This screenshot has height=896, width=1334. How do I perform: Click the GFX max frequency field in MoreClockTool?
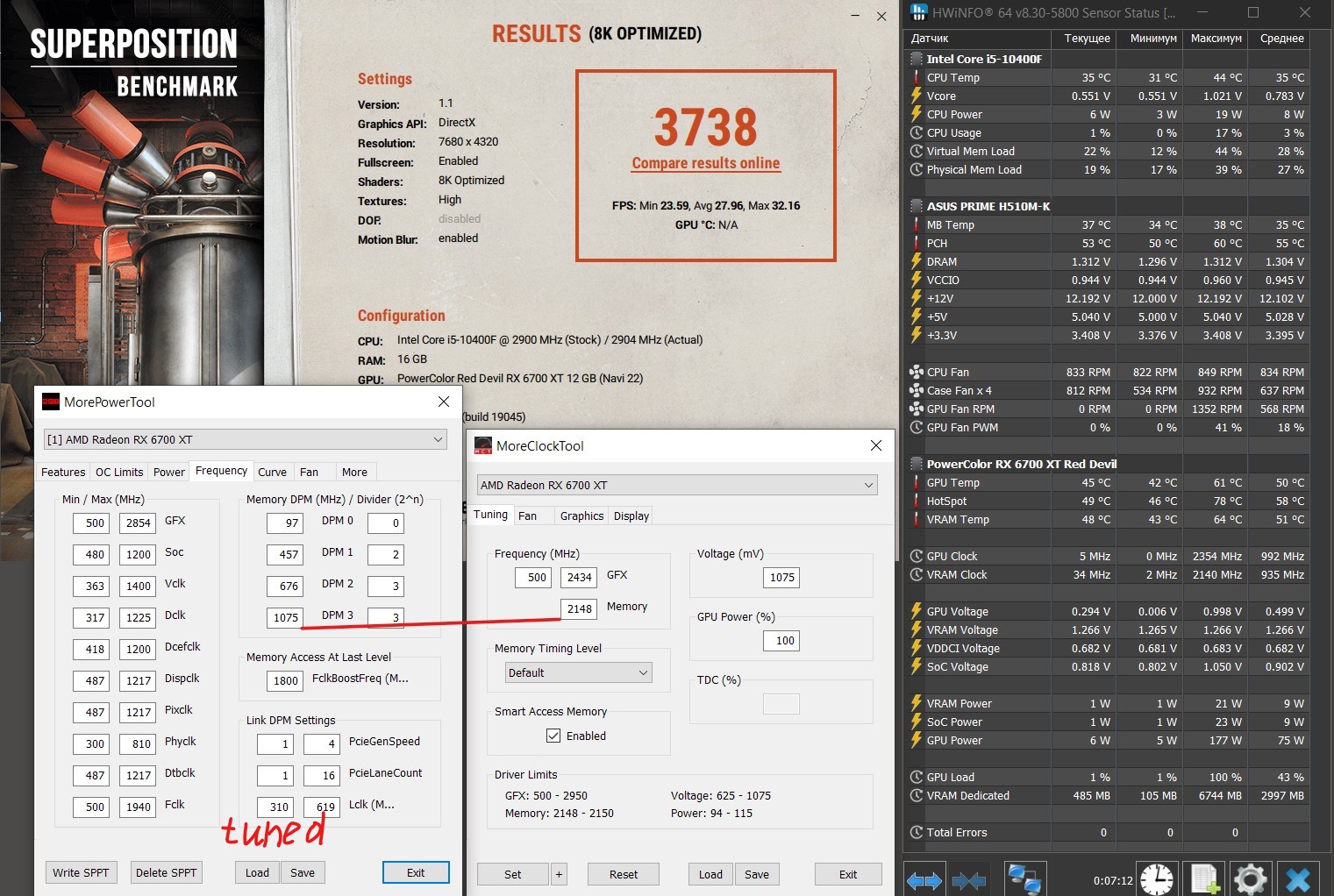[x=580, y=577]
